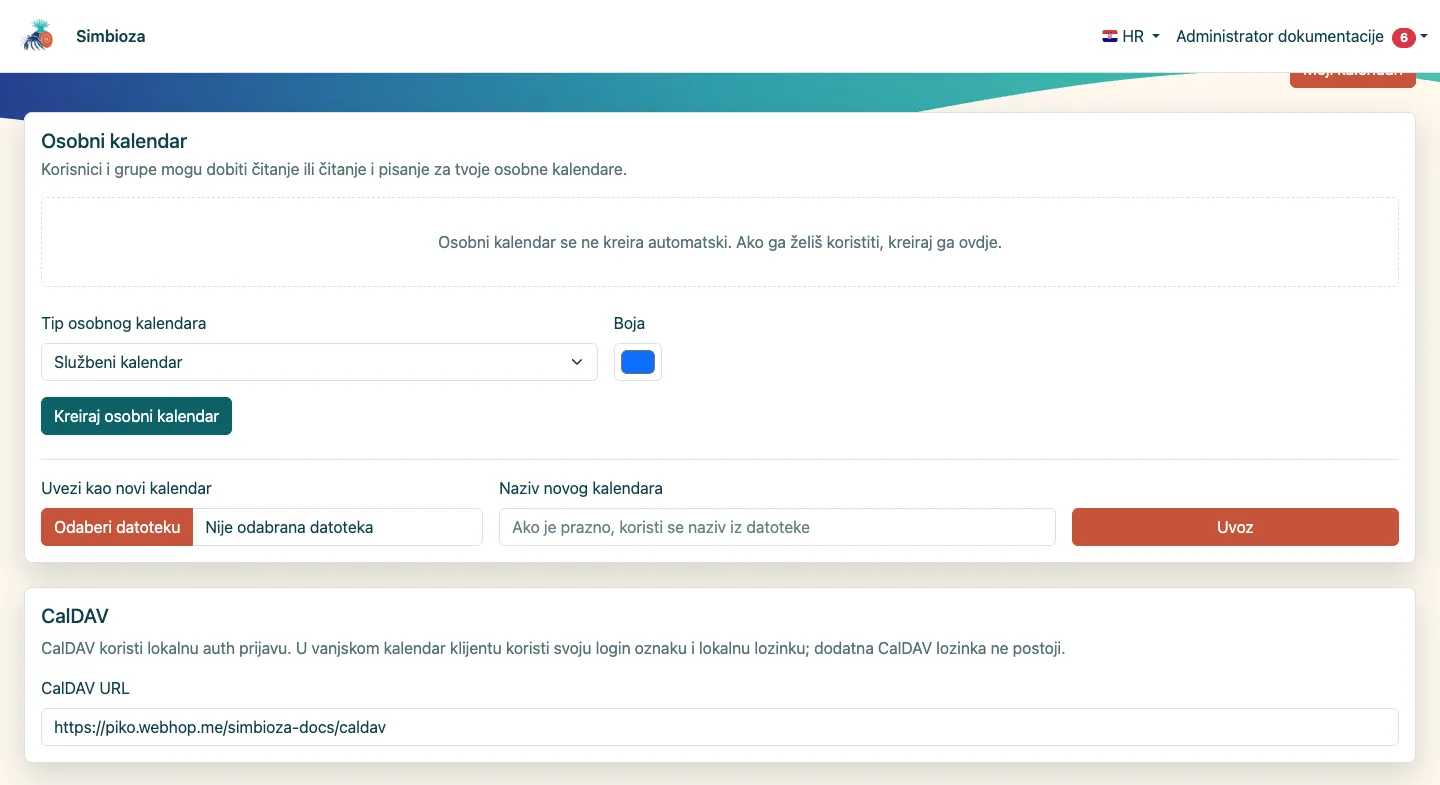Click the caret beside the HR language

point(1156,36)
